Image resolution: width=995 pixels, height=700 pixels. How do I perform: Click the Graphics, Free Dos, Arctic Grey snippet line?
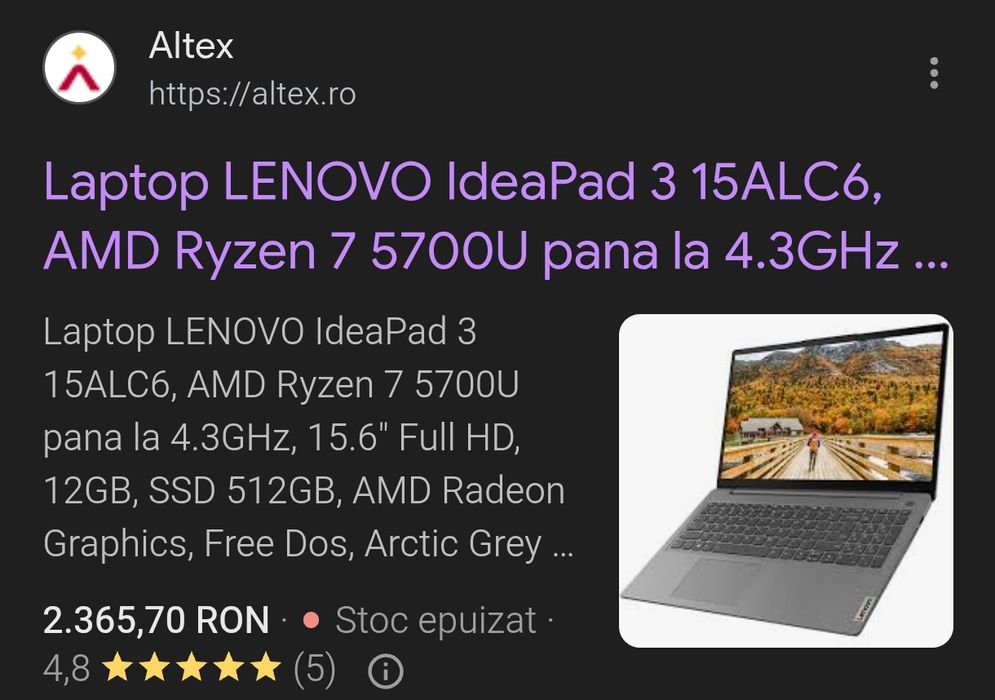click(x=293, y=544)
